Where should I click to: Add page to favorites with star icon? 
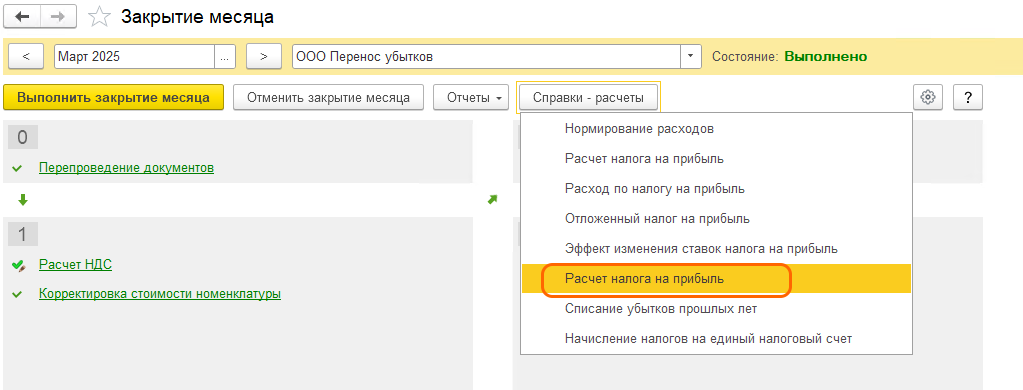[99, 17]
